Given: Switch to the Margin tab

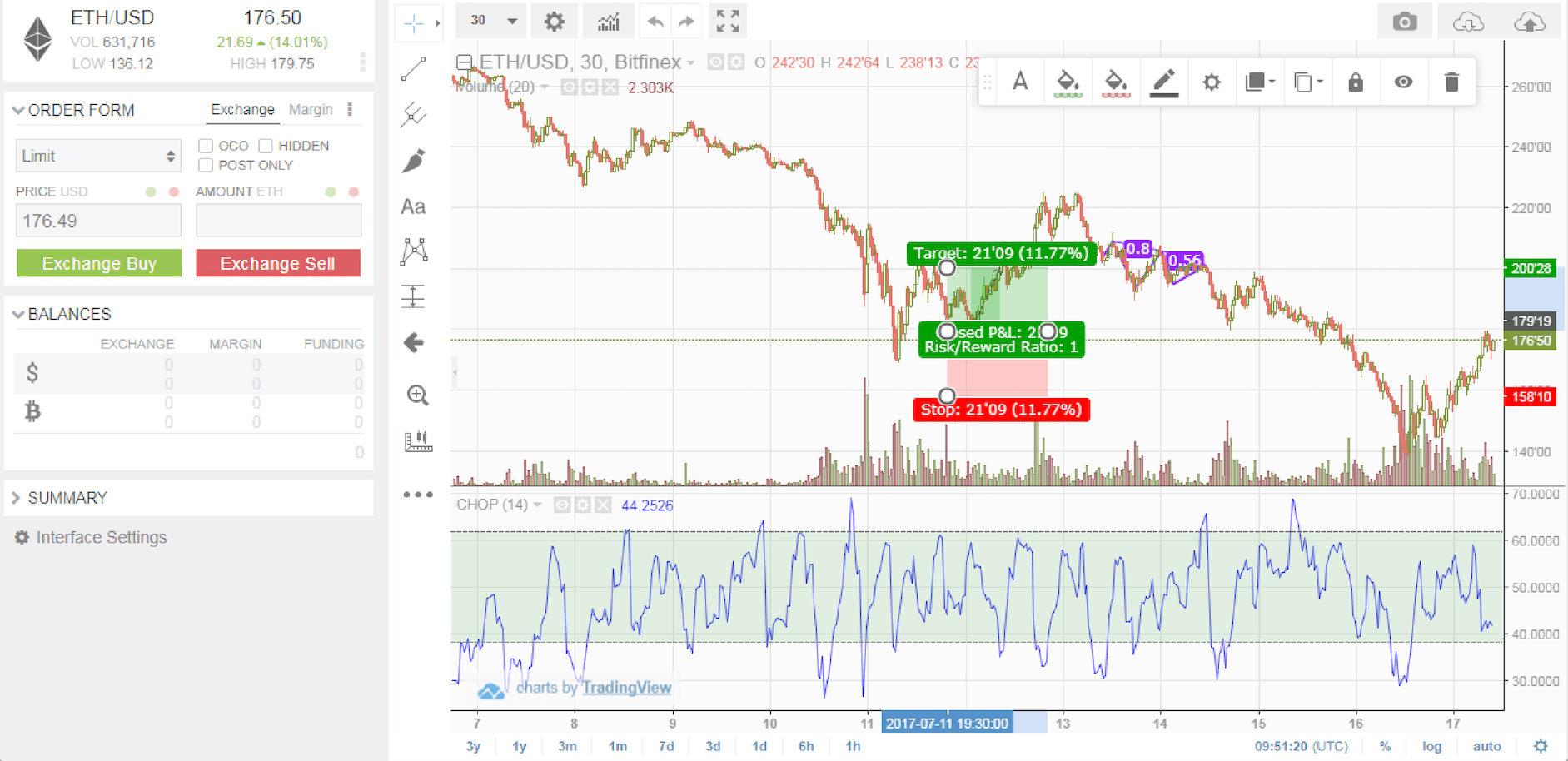Looking at the screenshot, I should point(311,109).
